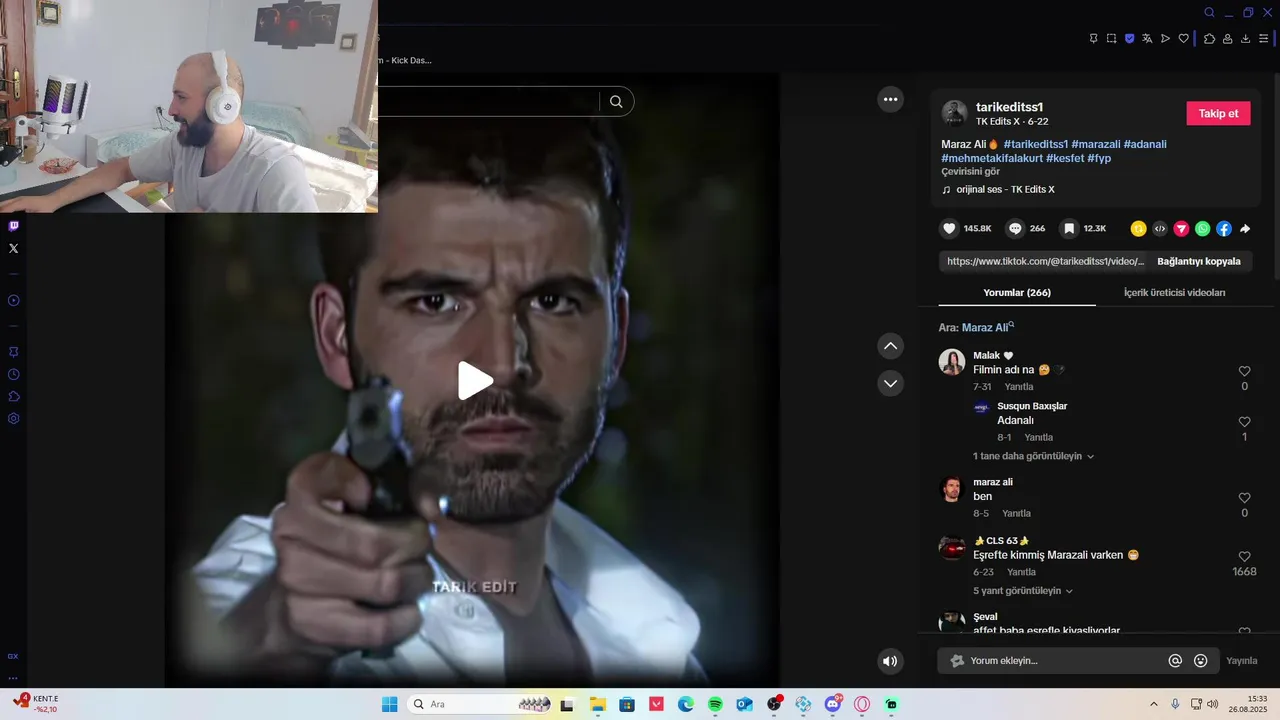
Task: Click the yellow repost icon
Action: tap(1138, 229)
